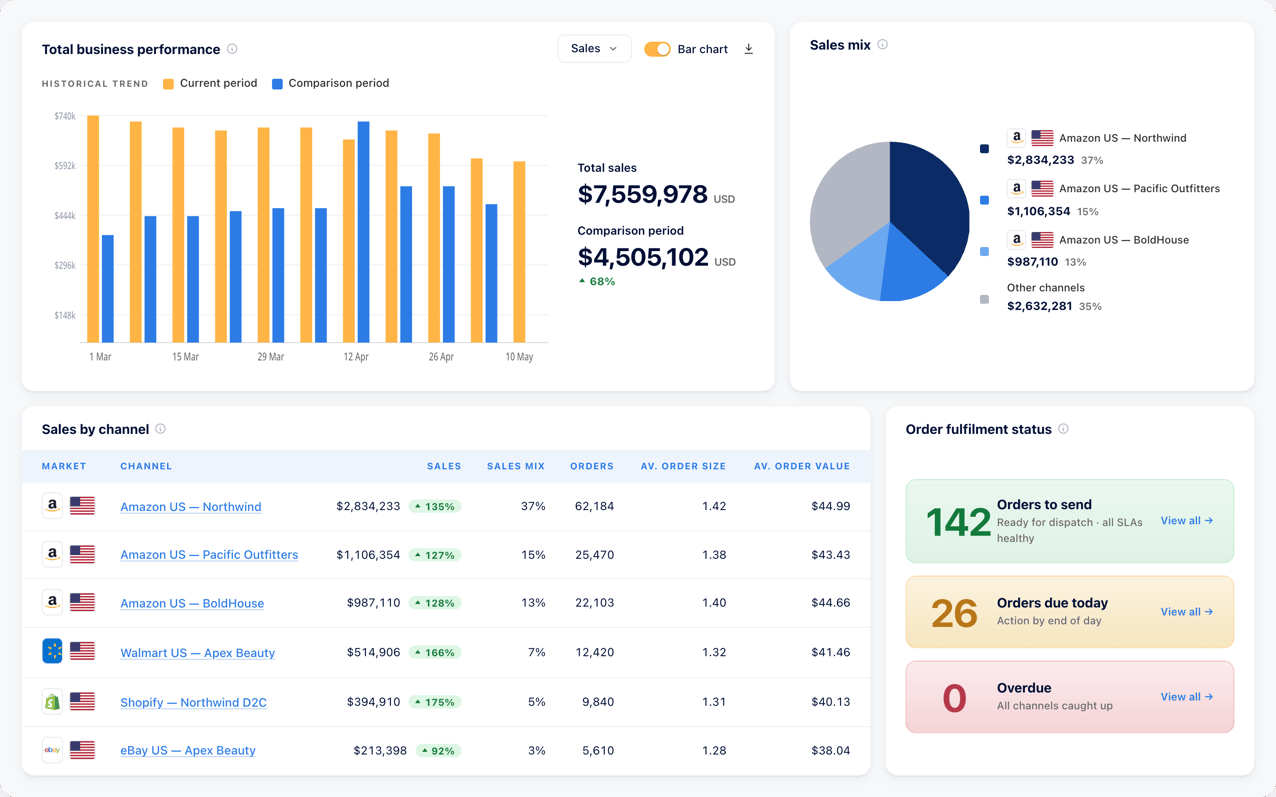The width and height of the screenshot is (1276, 797).
Task: Click the 166% growth badge
Action: pyautogui.click(x=435, y=653)
